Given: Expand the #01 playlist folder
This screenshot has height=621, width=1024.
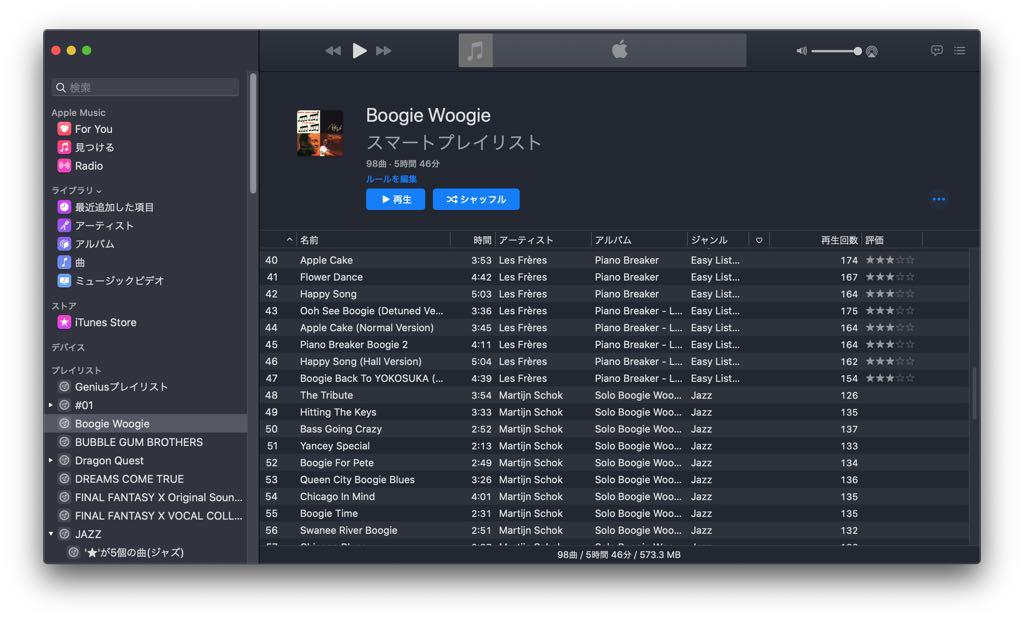Looking at the screenshot, I should click(51, 405).
